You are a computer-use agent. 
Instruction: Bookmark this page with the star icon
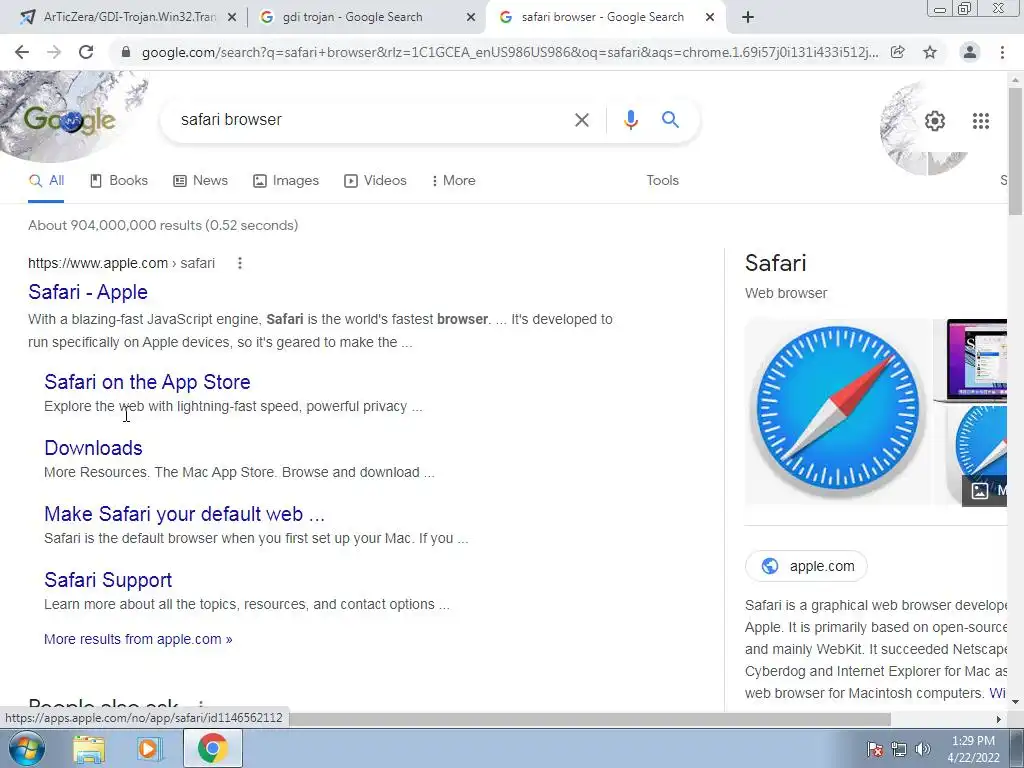[930, 52]
